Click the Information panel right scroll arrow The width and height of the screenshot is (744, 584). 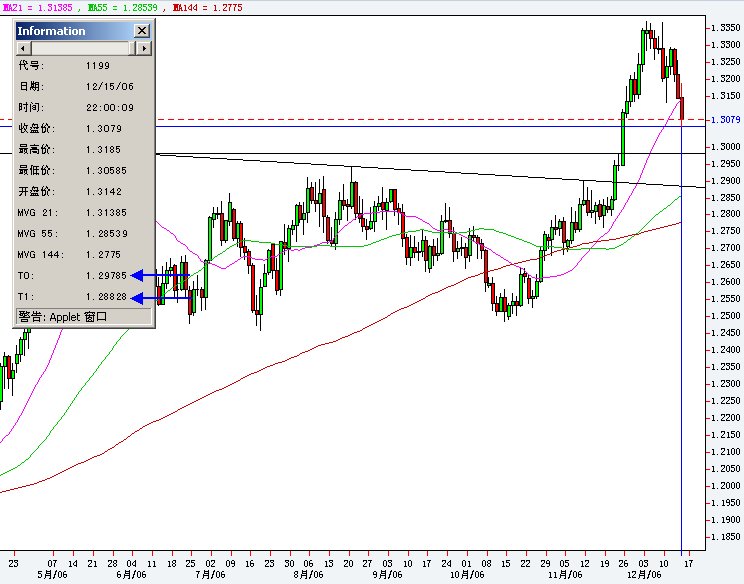(144, 48)
